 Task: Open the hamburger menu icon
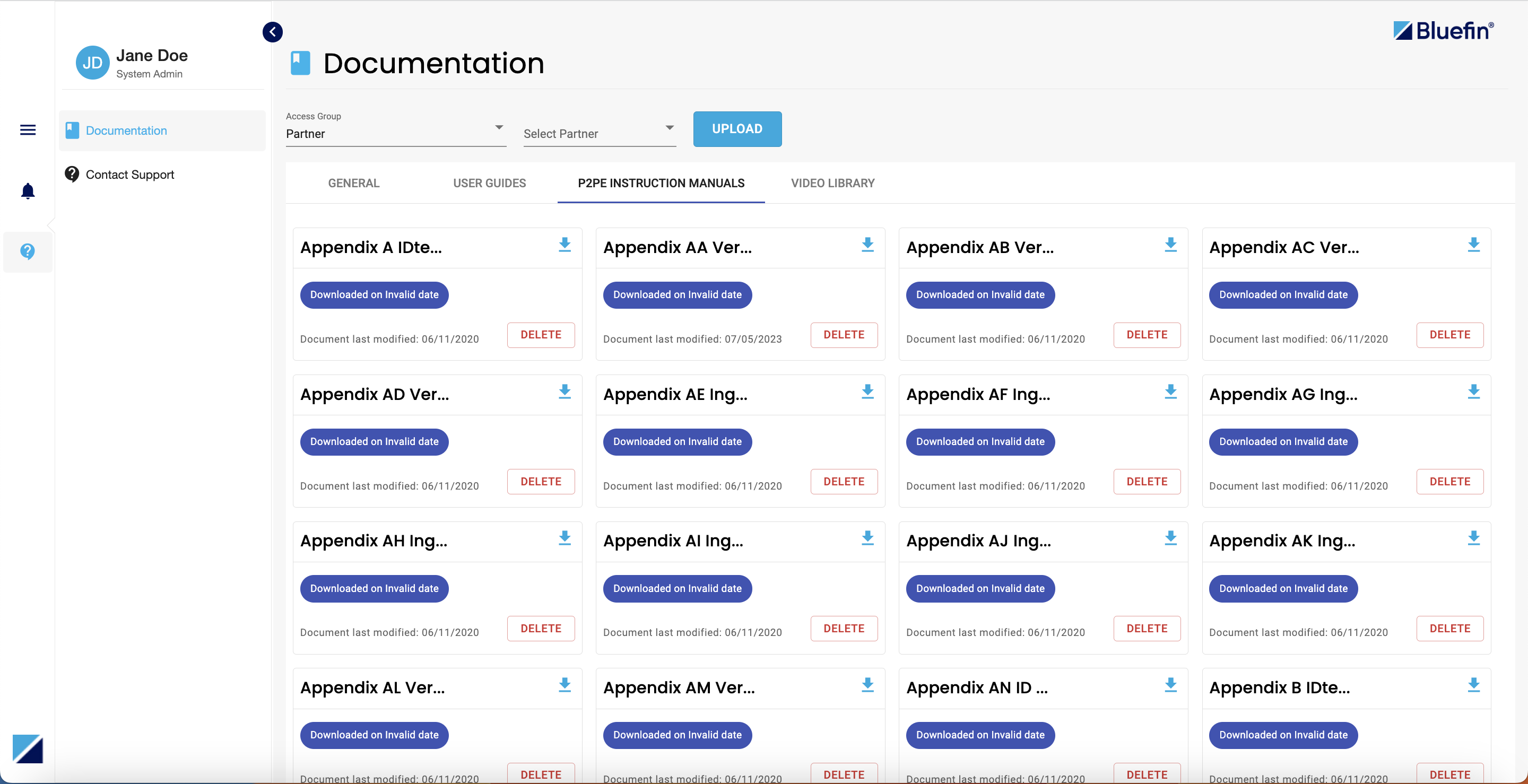pyautogui.click(x=28, y=130)
